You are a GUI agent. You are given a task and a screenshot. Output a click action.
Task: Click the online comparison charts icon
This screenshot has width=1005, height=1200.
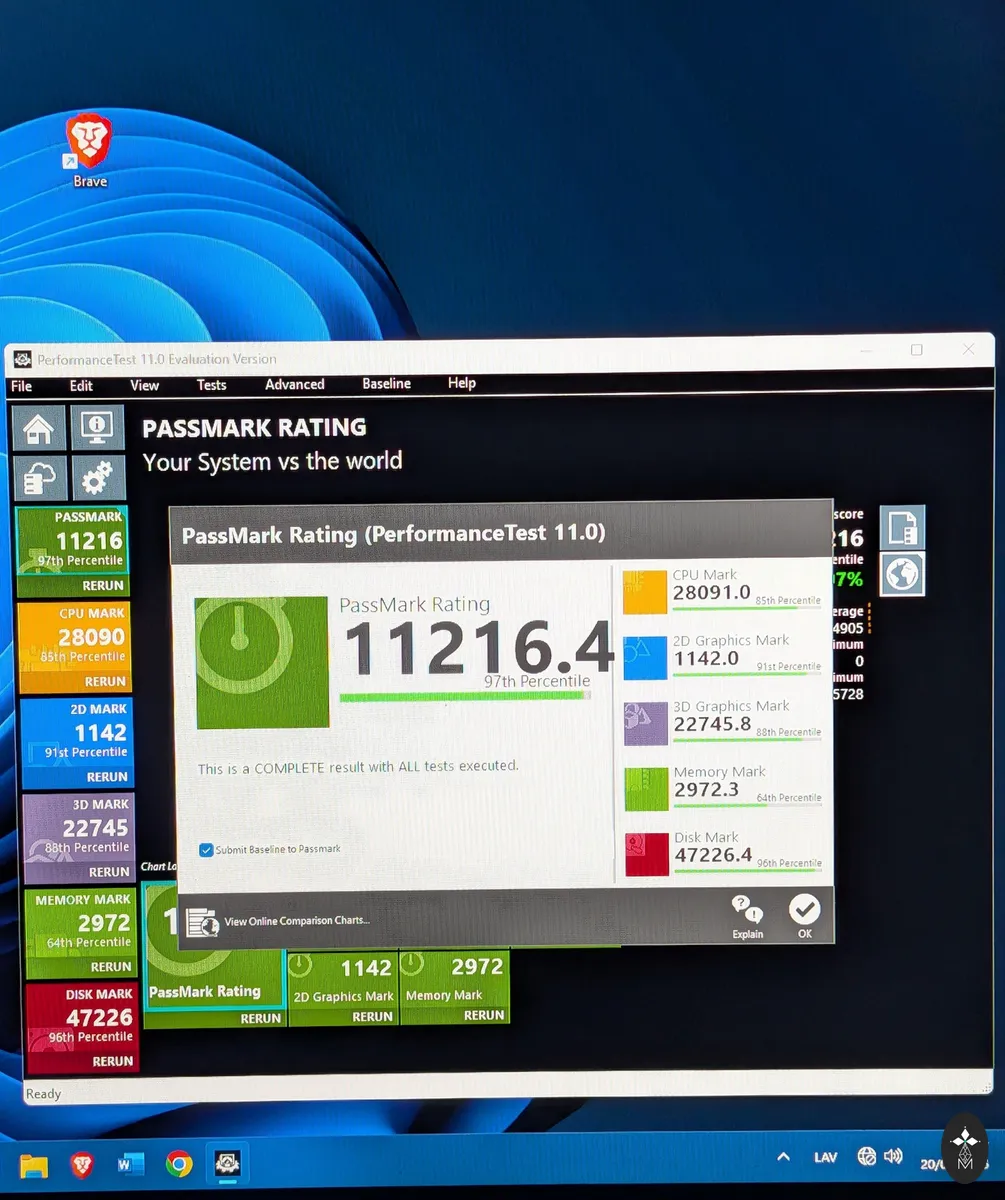(x=203, y=922)
